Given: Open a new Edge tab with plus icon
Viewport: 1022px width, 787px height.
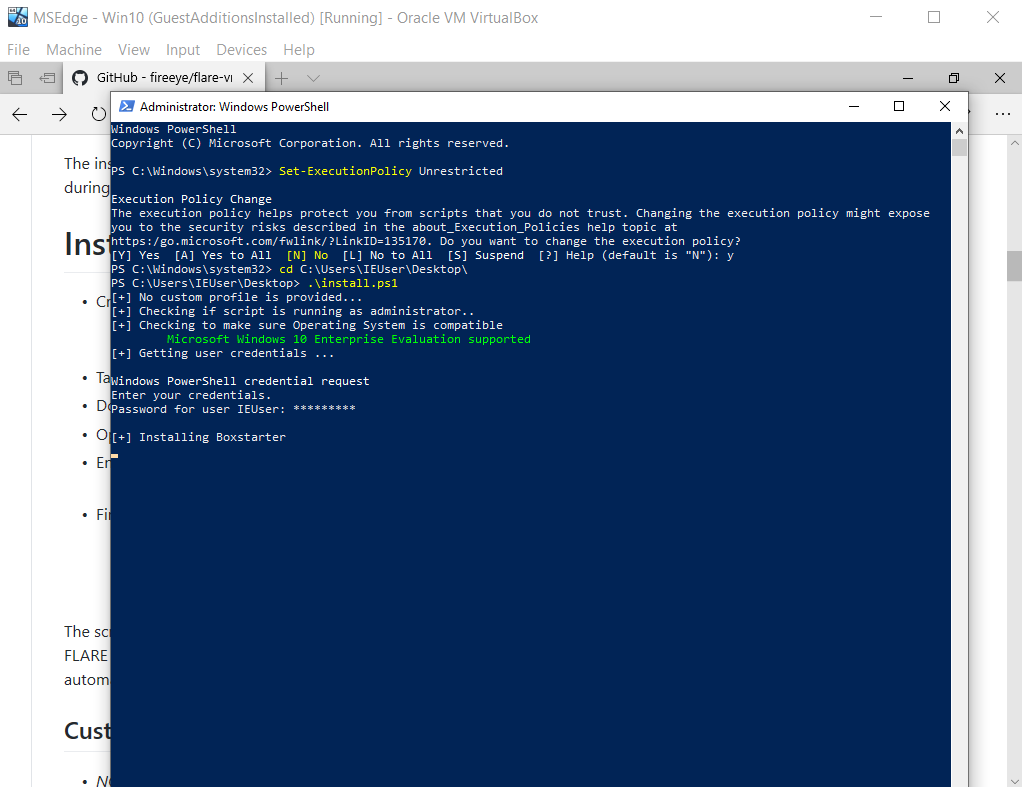Looking at the screenshot, I should click(x=282, y=78).
